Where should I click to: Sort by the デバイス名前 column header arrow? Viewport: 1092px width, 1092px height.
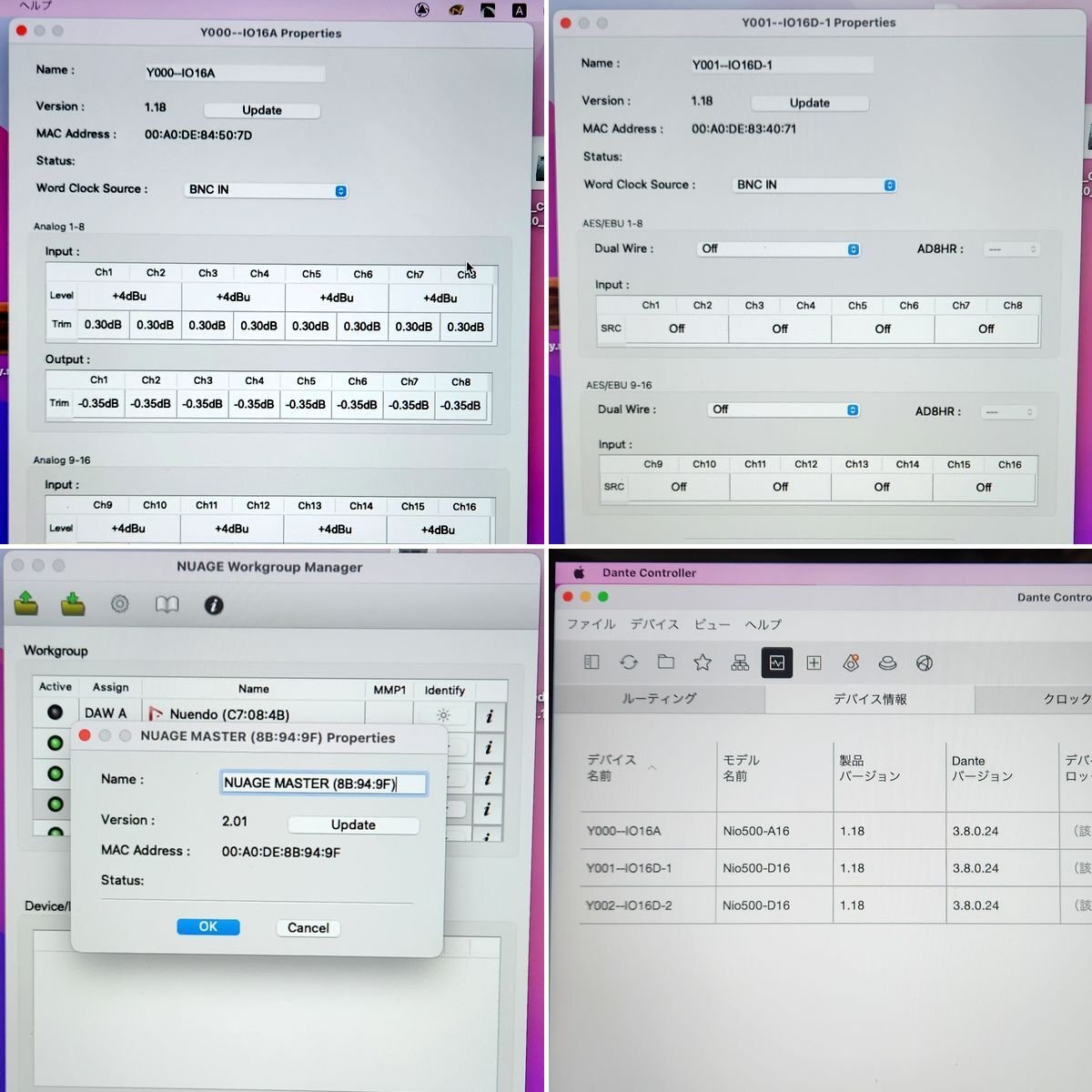coord(652,767)
